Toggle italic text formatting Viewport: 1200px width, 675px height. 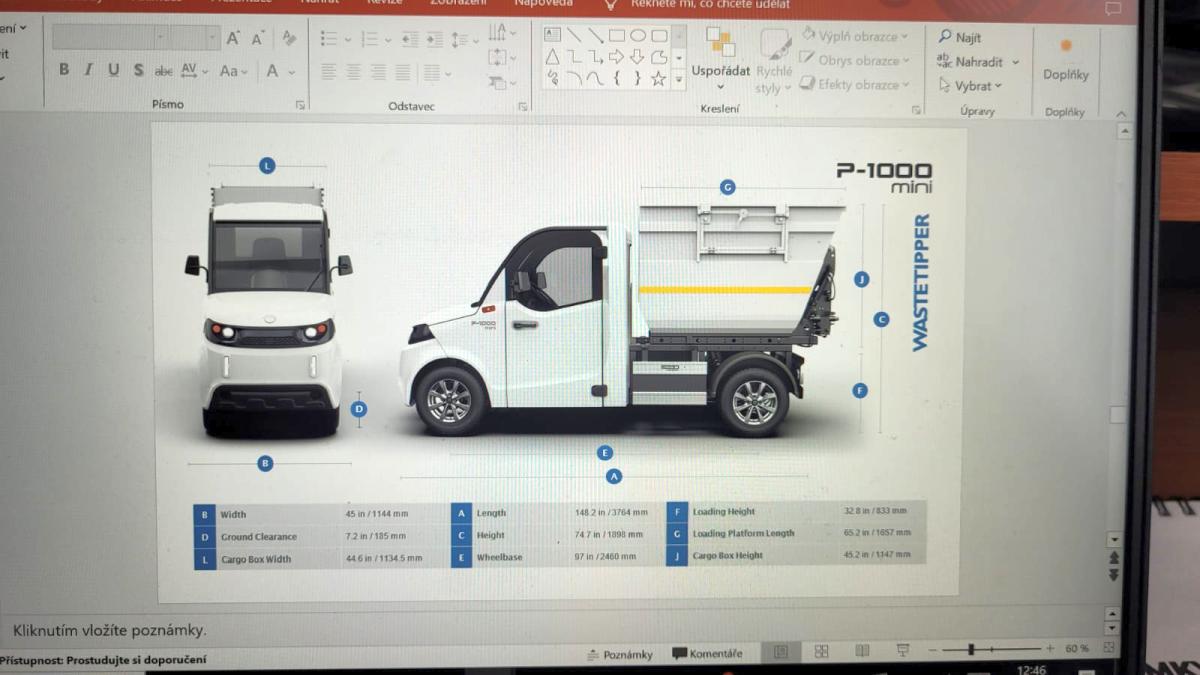pyautogui.click(x=88, y=70)
